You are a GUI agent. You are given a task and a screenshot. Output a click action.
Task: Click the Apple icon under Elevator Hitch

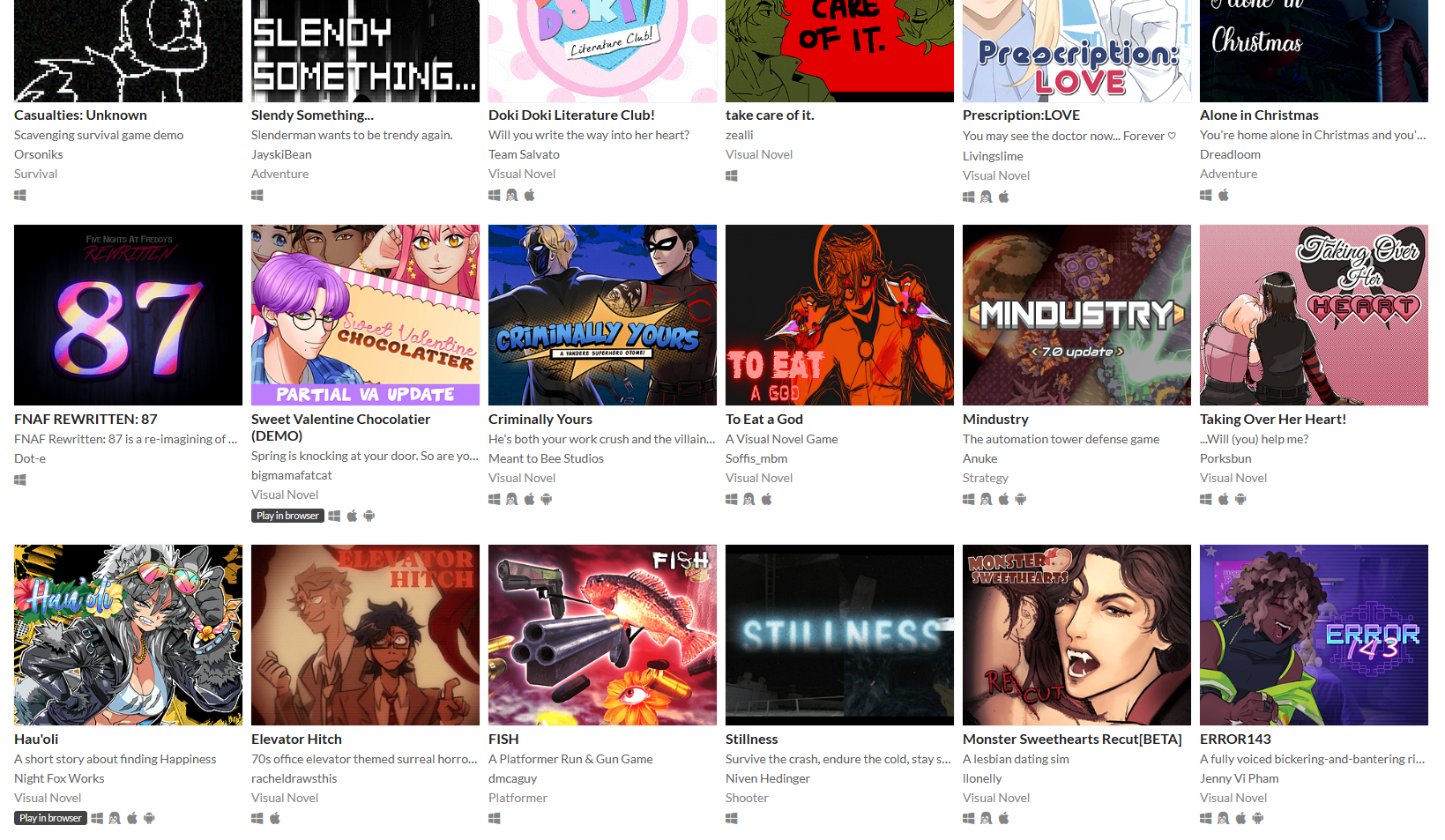tap(275, 819)
